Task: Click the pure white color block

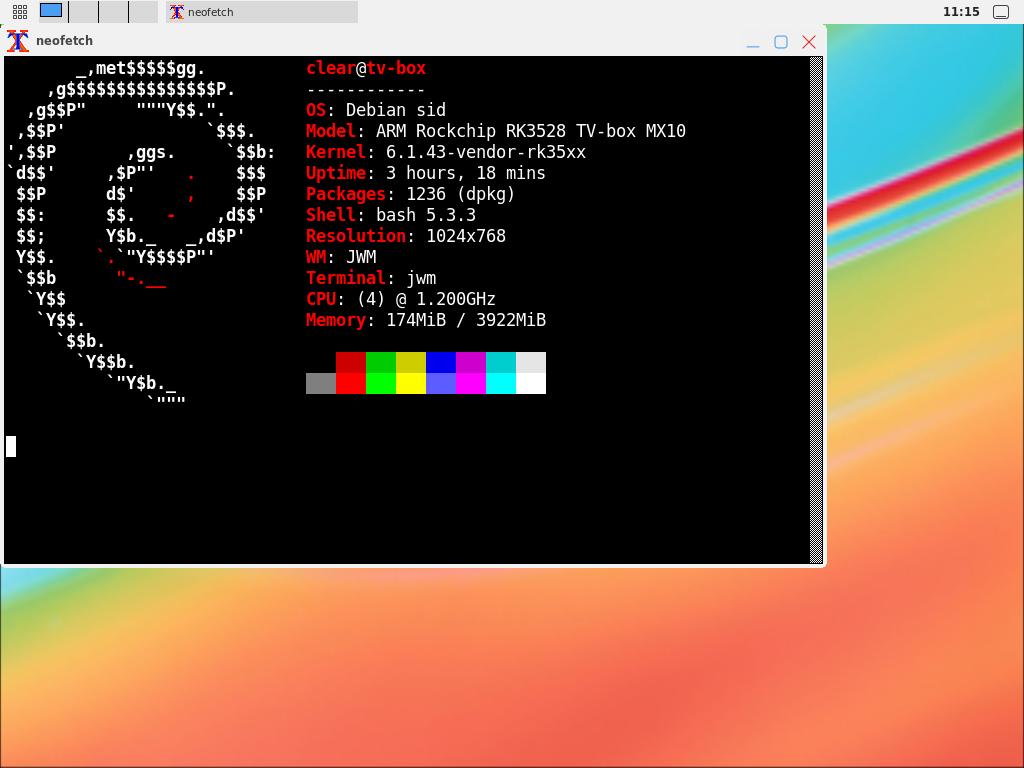Action: (531, 383)
